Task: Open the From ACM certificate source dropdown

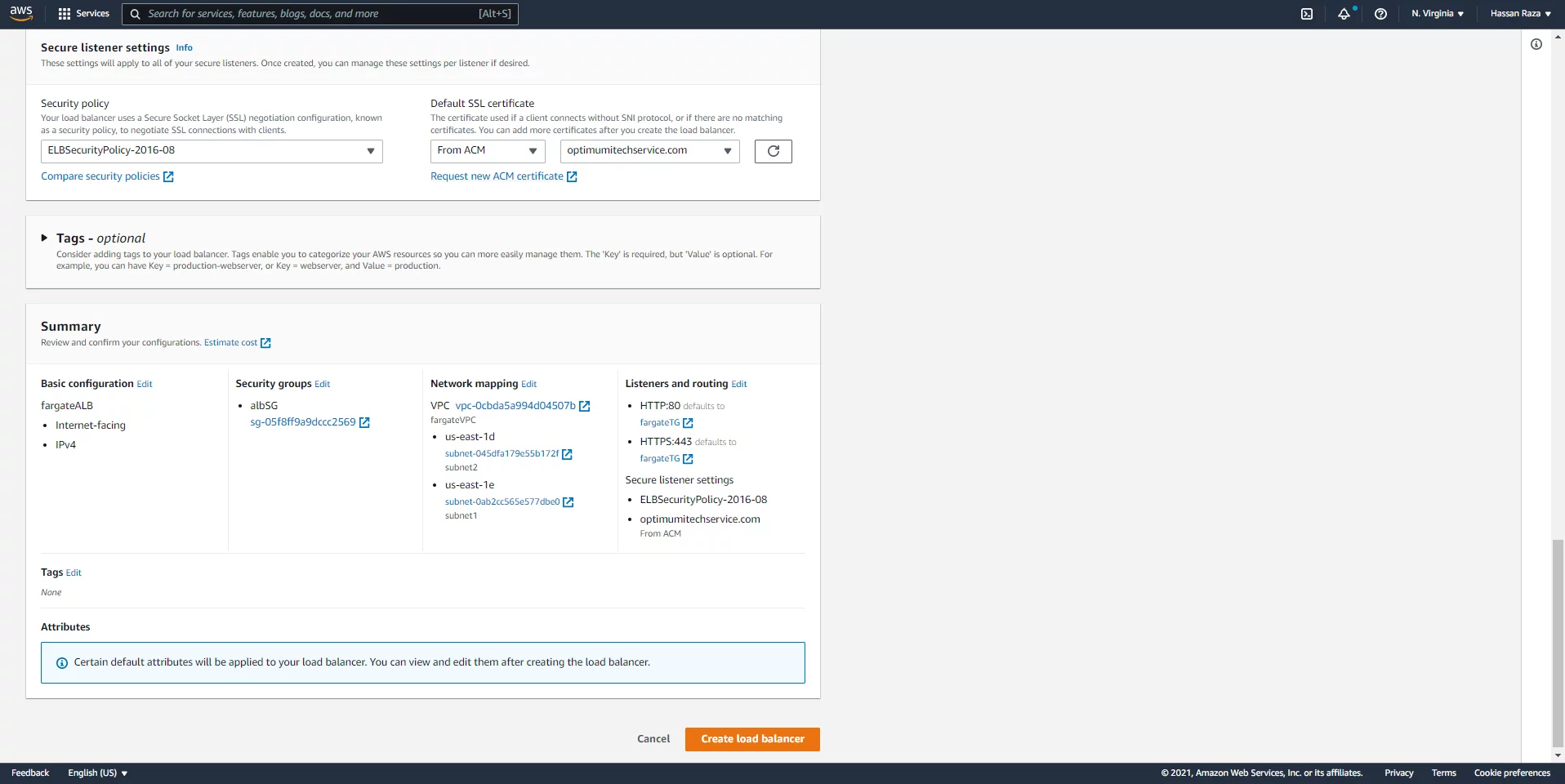Action: coord(488,151)
